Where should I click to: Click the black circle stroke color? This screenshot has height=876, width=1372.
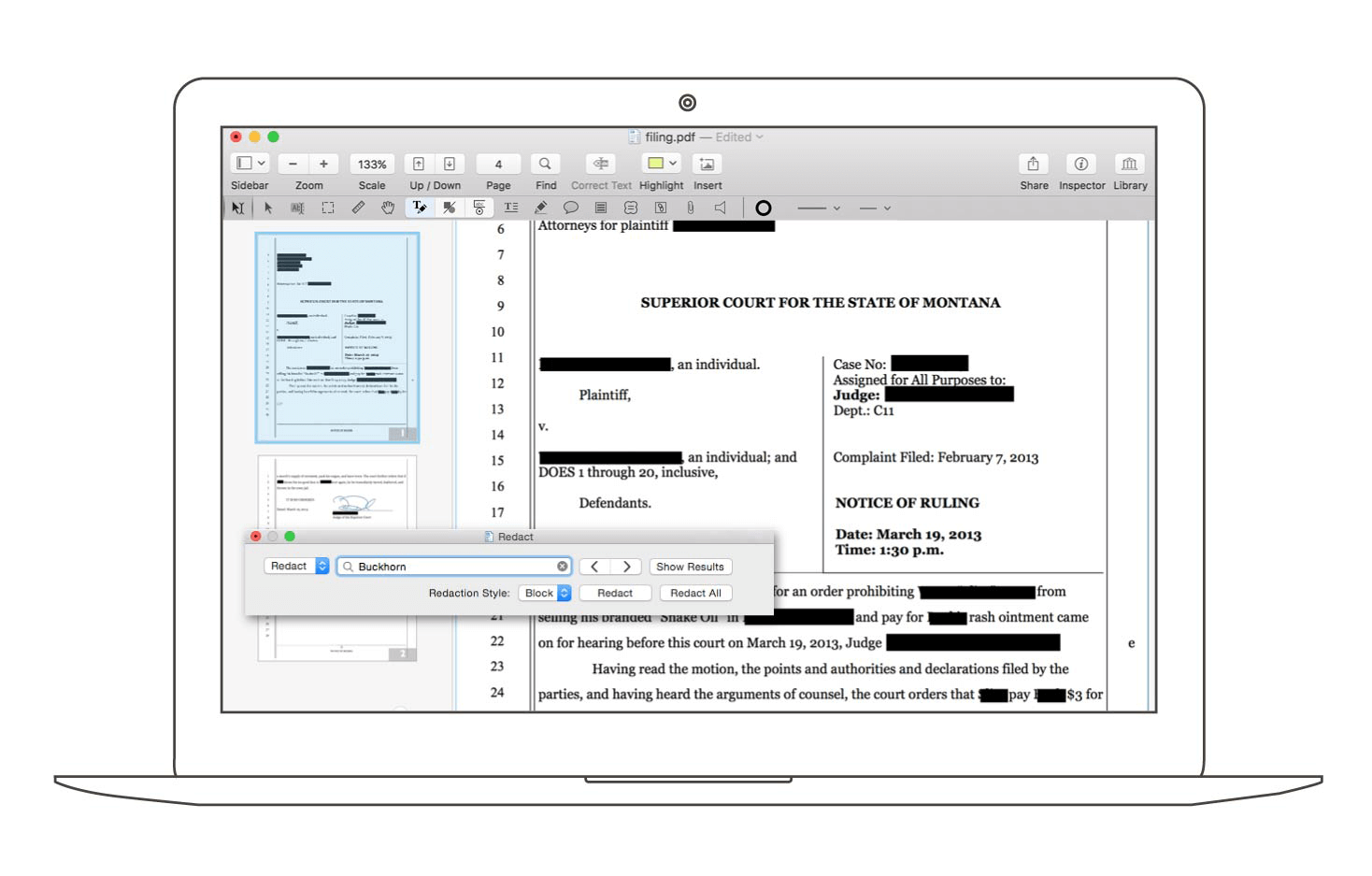click(764, 208)
